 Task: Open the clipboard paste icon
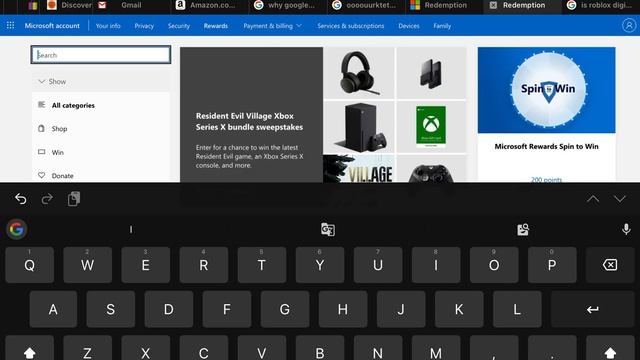coord(74,199)
